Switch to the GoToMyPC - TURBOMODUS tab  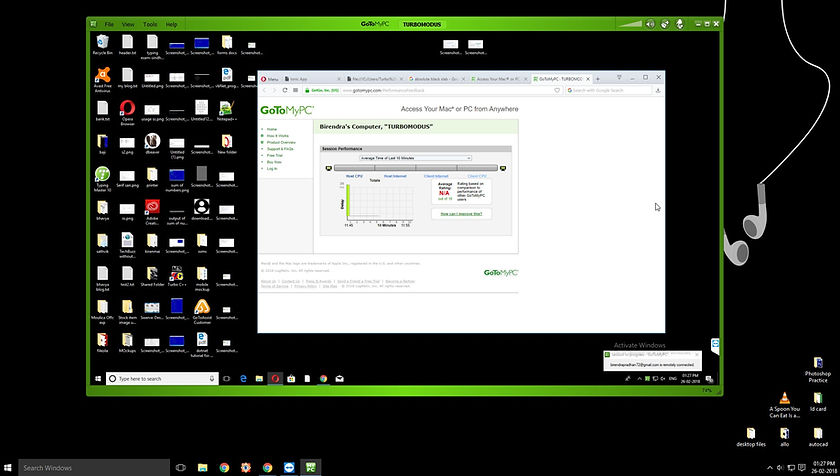[561, 79]
